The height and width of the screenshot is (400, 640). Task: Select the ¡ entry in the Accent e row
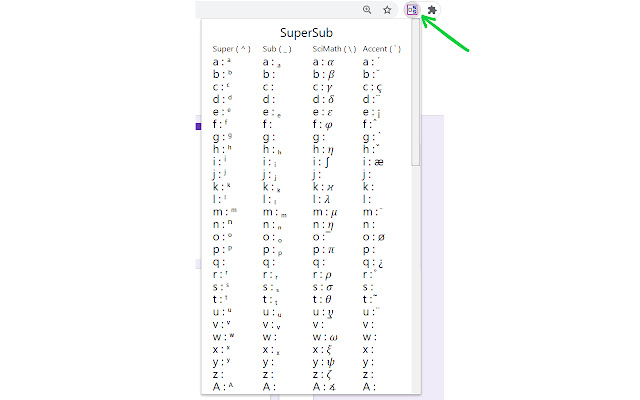click(x=378, y=114)
